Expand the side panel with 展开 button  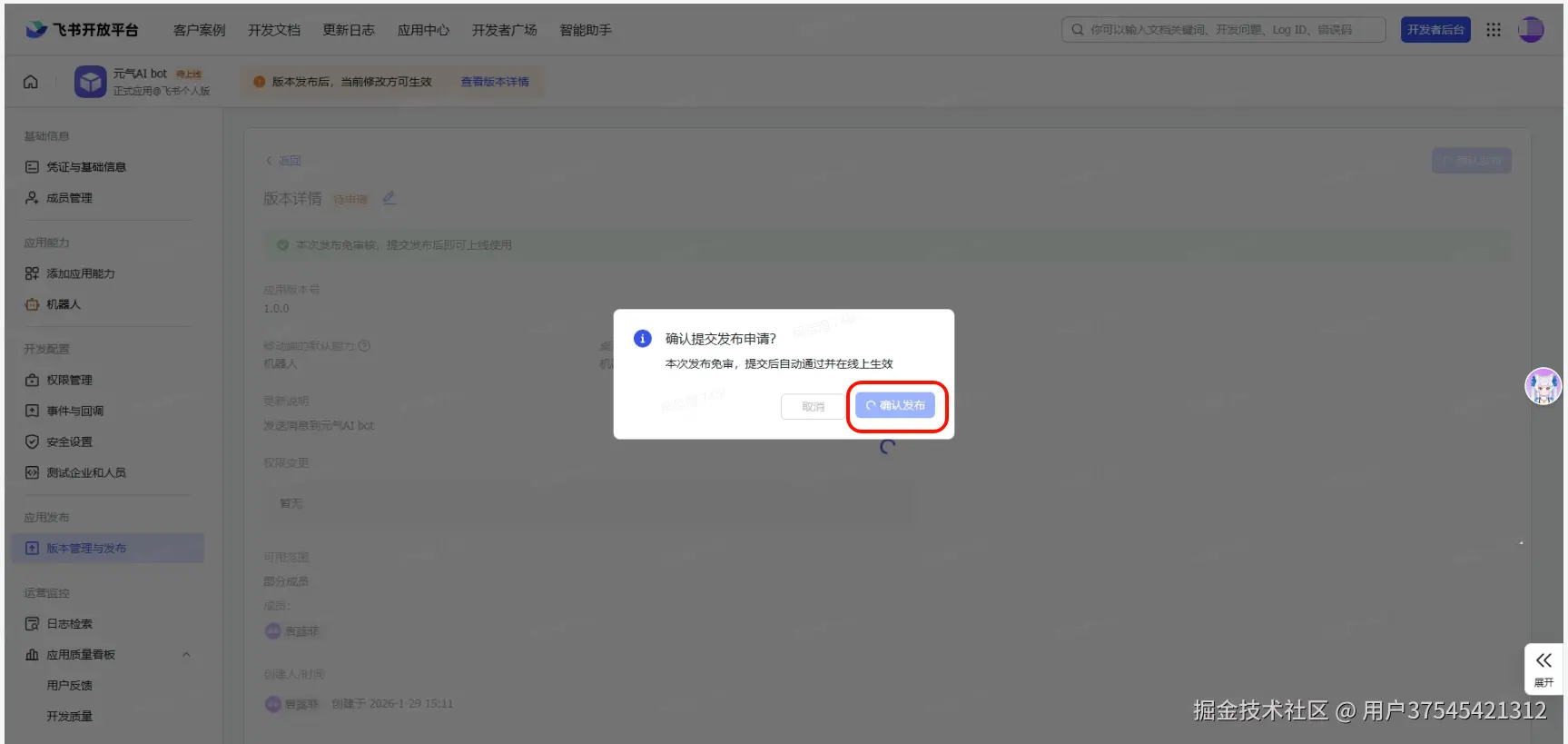pyautogui.click(x=1543, y=669)
